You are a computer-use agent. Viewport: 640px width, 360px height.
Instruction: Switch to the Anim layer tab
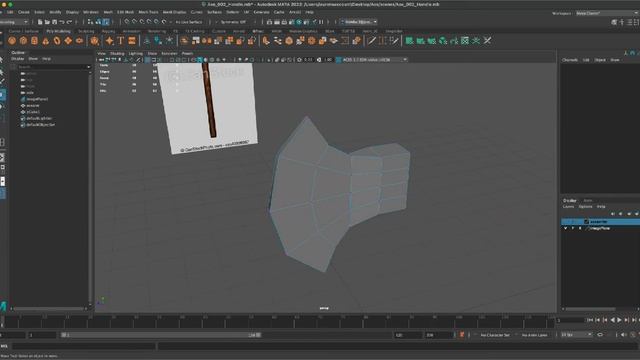coord(588,200)
